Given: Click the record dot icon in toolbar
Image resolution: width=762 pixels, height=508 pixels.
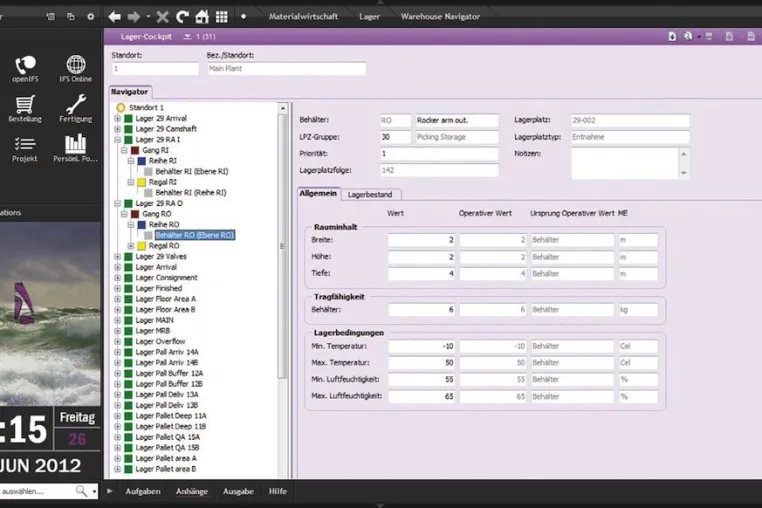Looking at the screenshot, I should click(243, 17).
